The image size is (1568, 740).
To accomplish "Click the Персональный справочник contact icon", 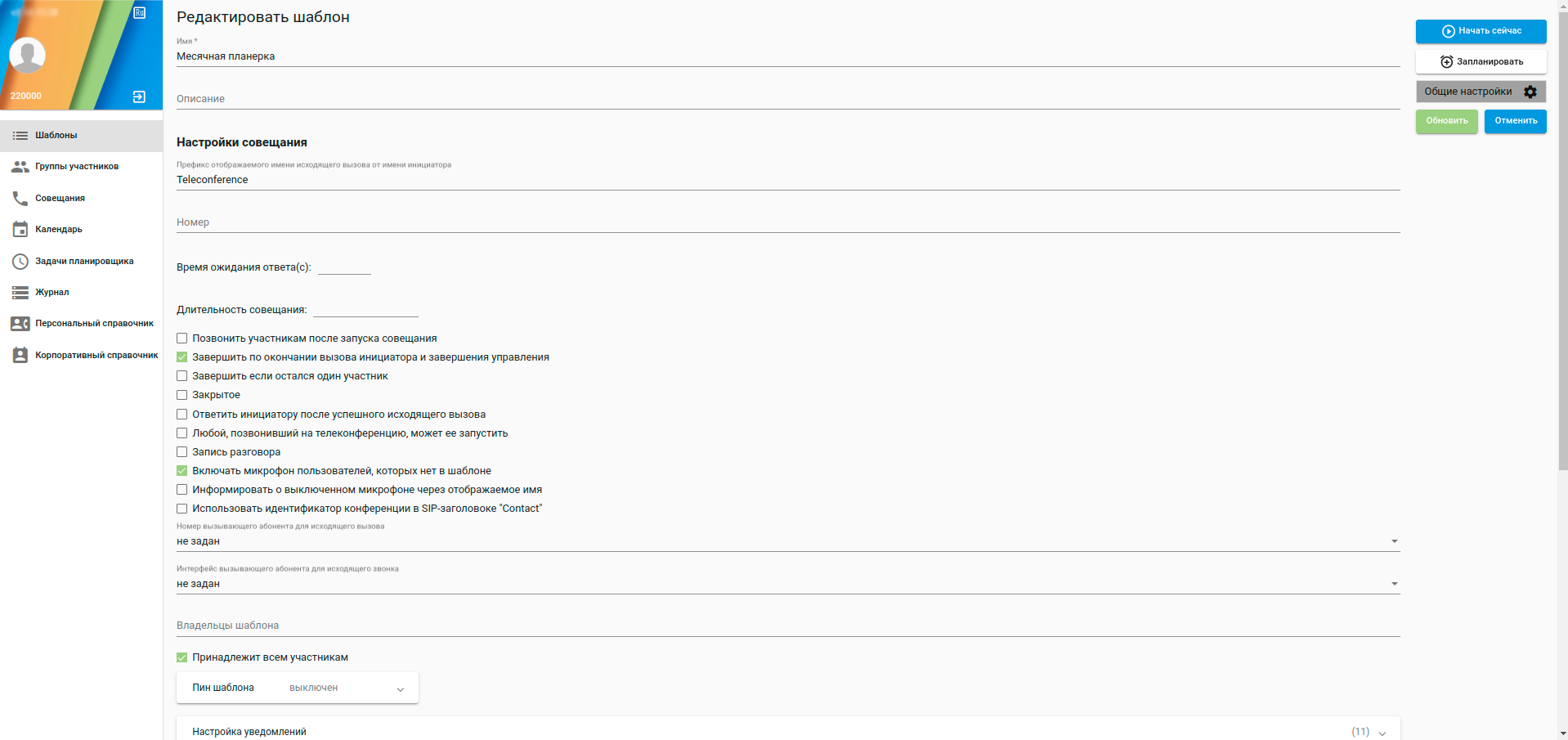I will (20, 324).
